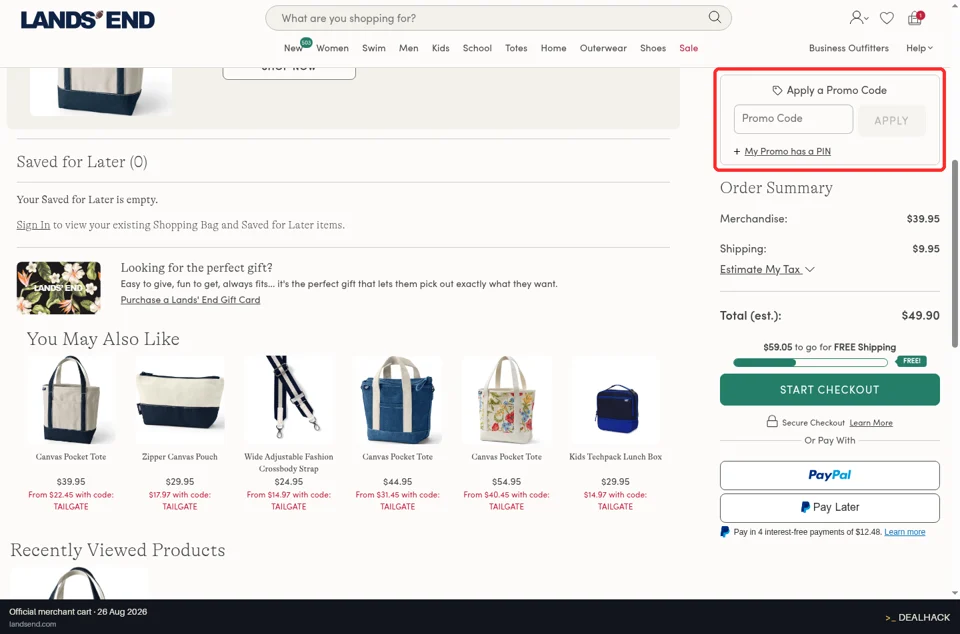960x634 pixels.
Task: Open the Kids Techpack Lunch Box thumbnail
Action: tap(615, 400)
